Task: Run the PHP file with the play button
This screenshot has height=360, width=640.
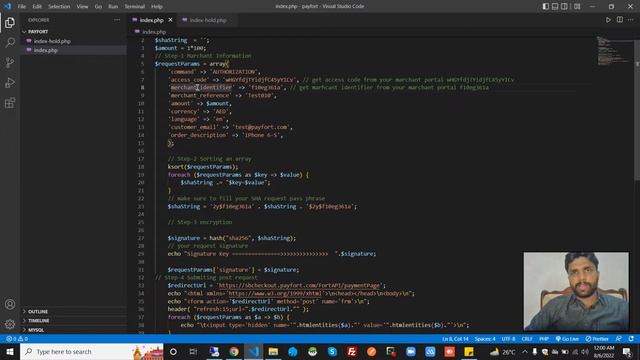Action: point(608,20)
